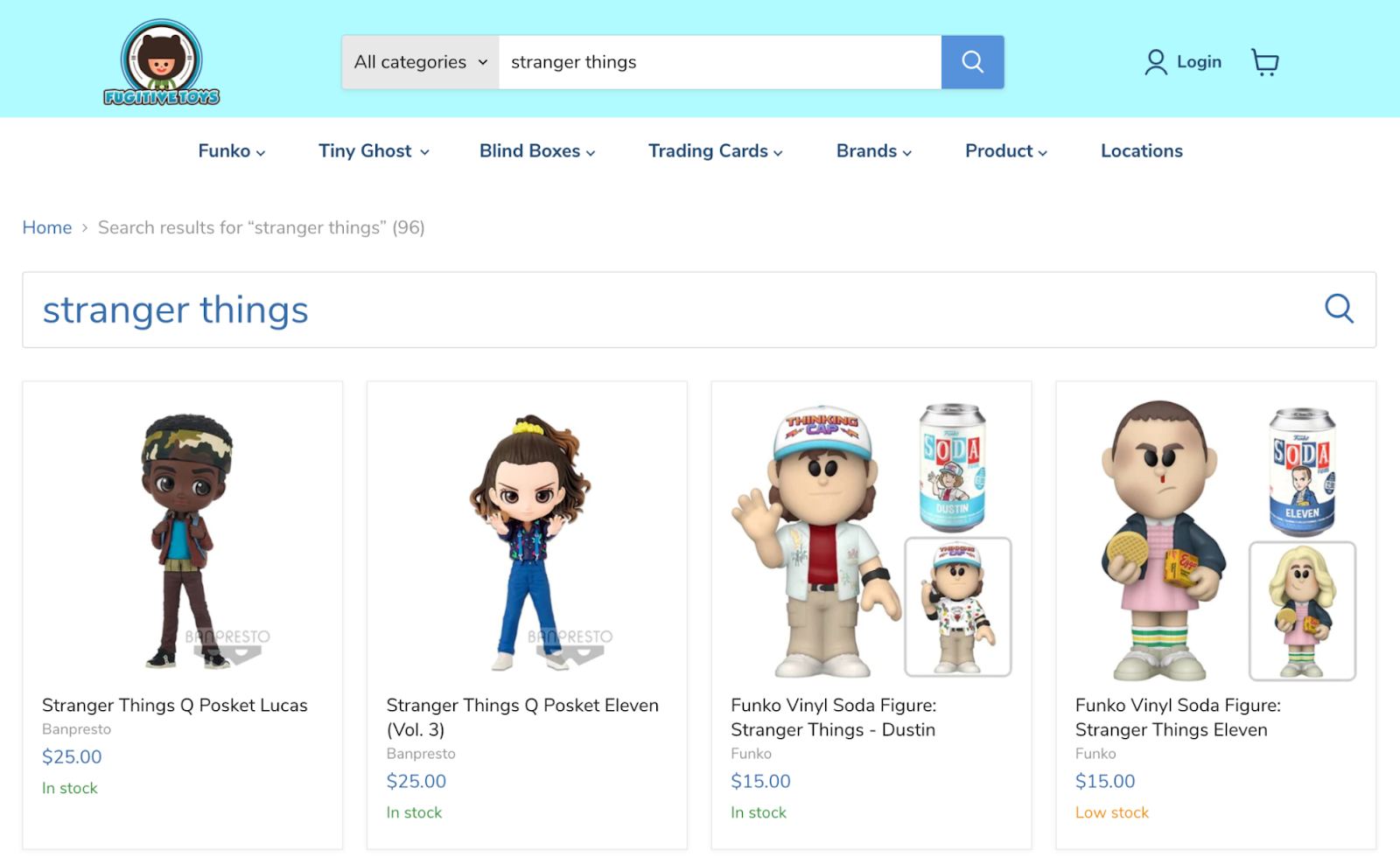The image size is (1400, 864).
Task: Open the Q Posket Eleven product image
Action: point(527,539)
